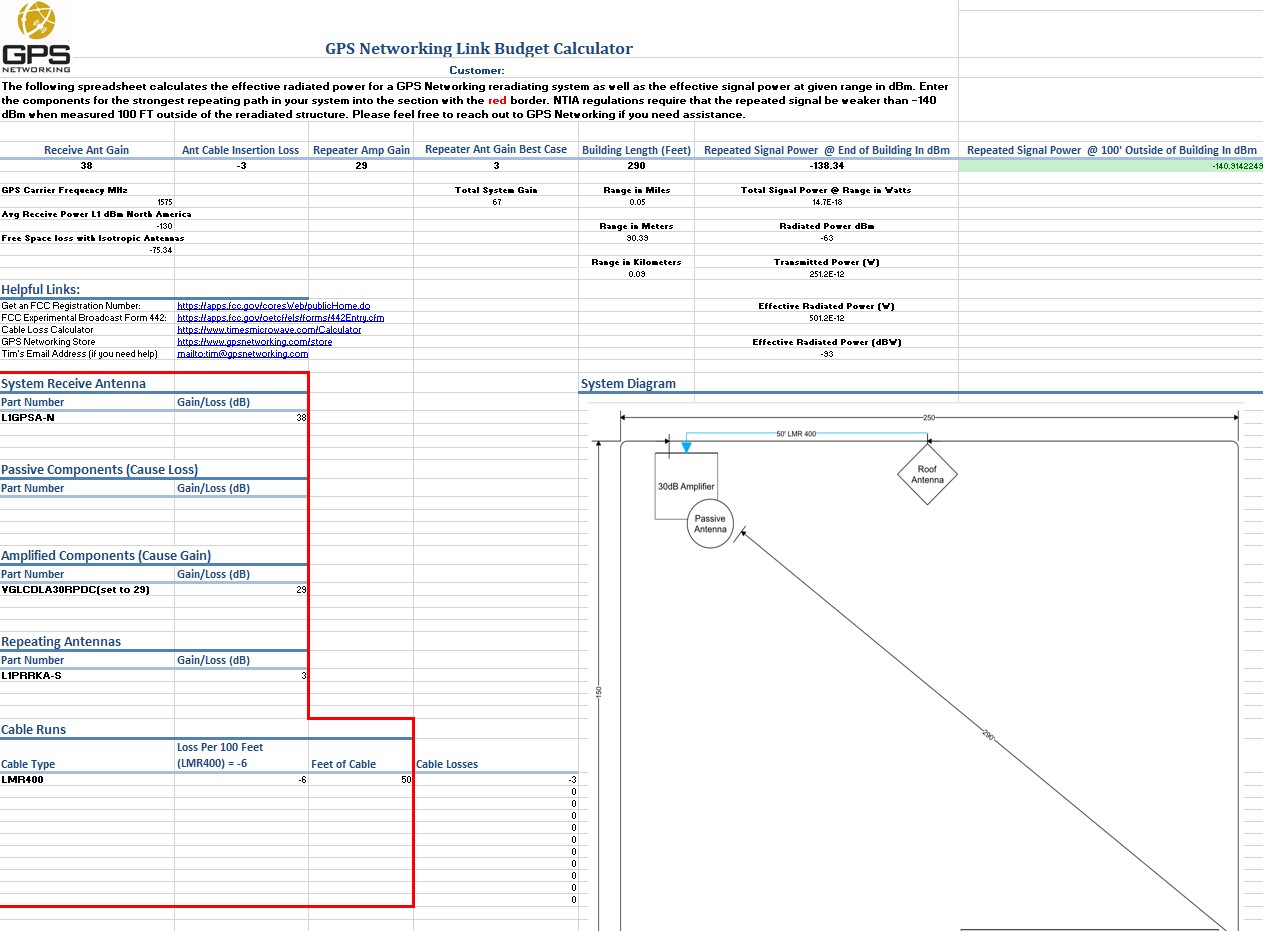Select the Repeater Amp Gain value 29
The image size is (1263, 931).
pos(361,166)
